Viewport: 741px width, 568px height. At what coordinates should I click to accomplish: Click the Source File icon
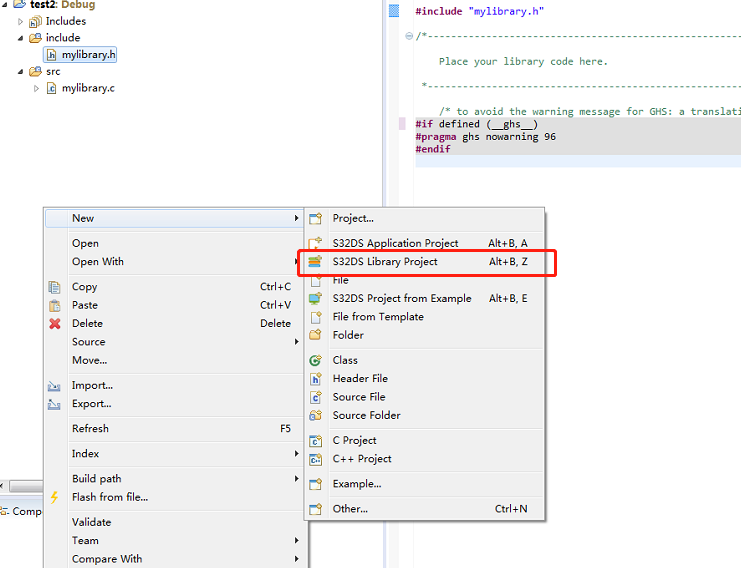(x=315, y=397)
